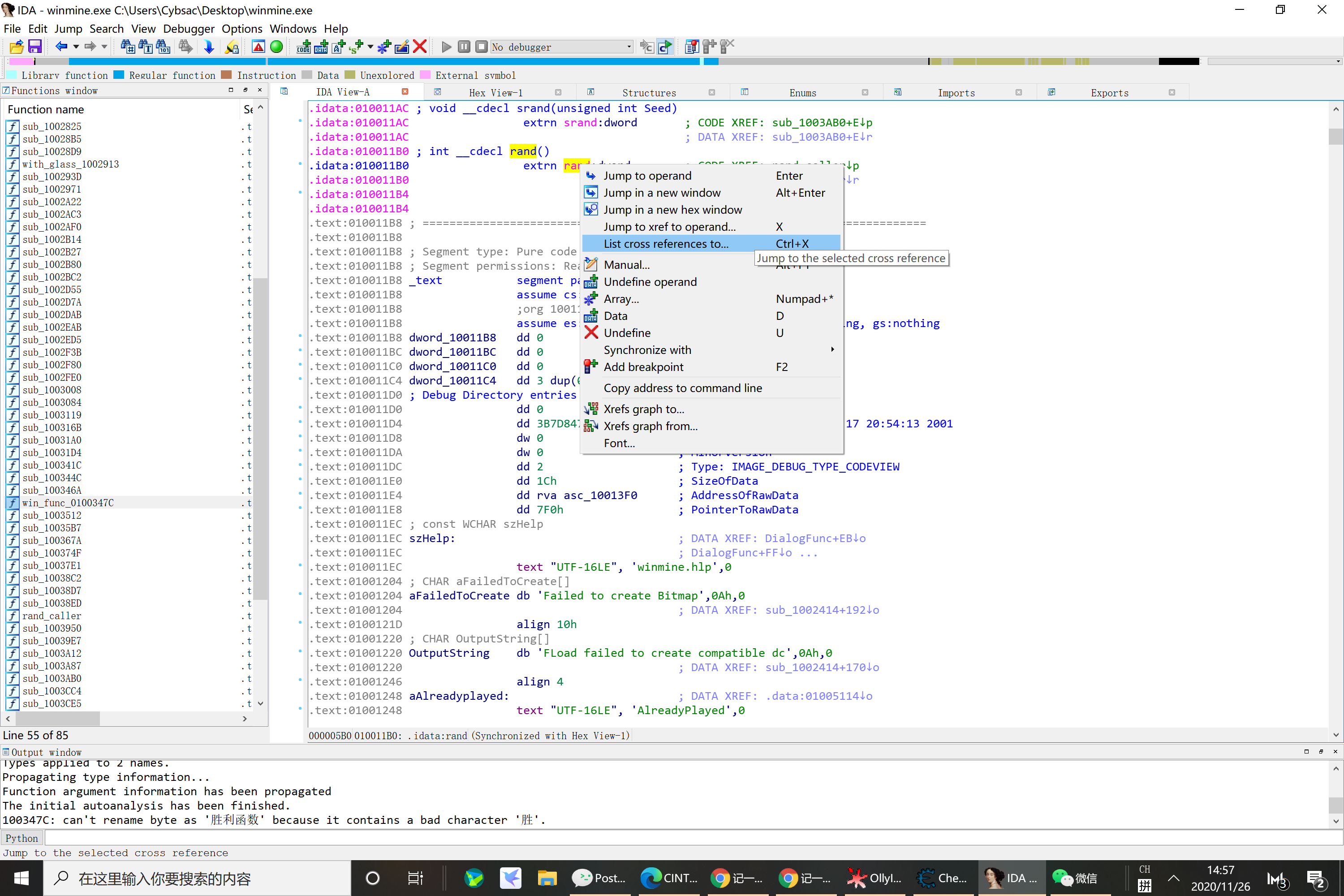Viewport: 1344px width, 896px height.
Task: Click the Python command input field
Action: pyautogui.click(x=693, y=838)
